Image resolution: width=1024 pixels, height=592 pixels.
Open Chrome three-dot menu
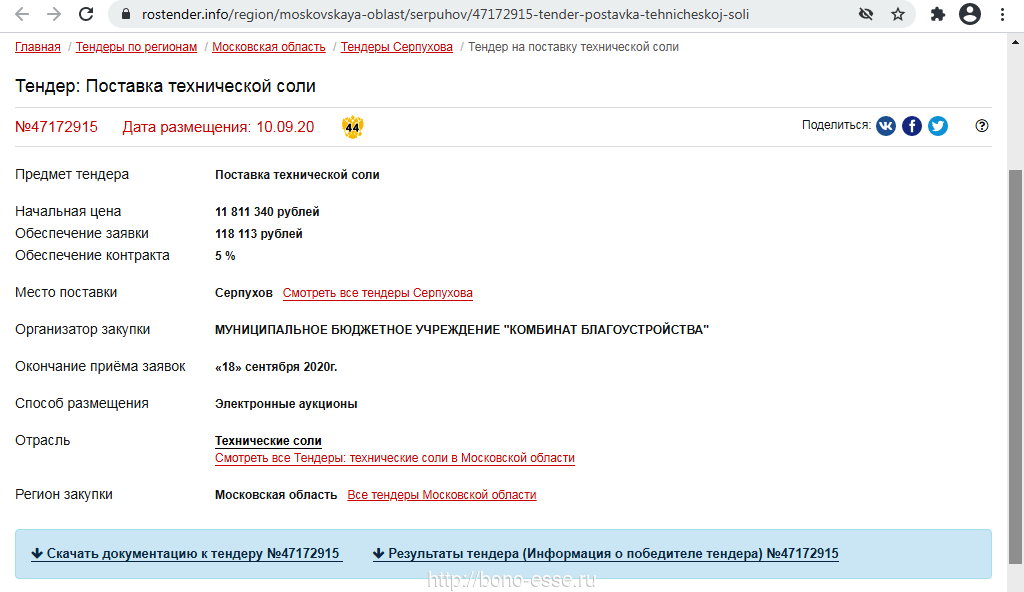click(x=1002, y=14)
